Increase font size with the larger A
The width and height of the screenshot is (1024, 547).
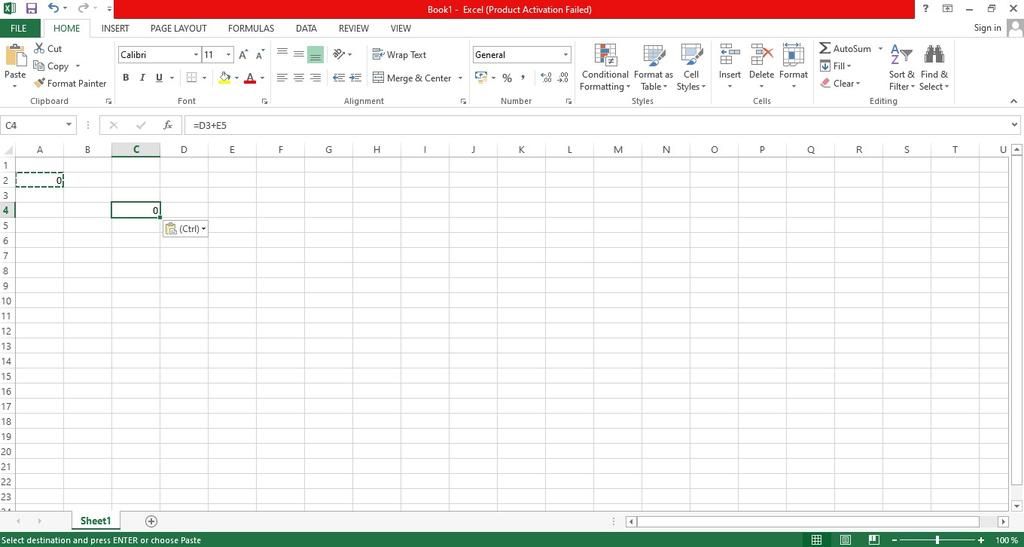tap(243, 55)
